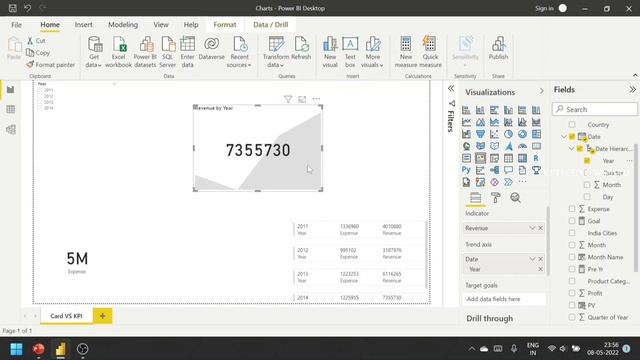Collapse the Date Hierarchy node
Image resolution: width=640 pixels, height=360 pixels.
pyautogui.click(x=571, y=149)
